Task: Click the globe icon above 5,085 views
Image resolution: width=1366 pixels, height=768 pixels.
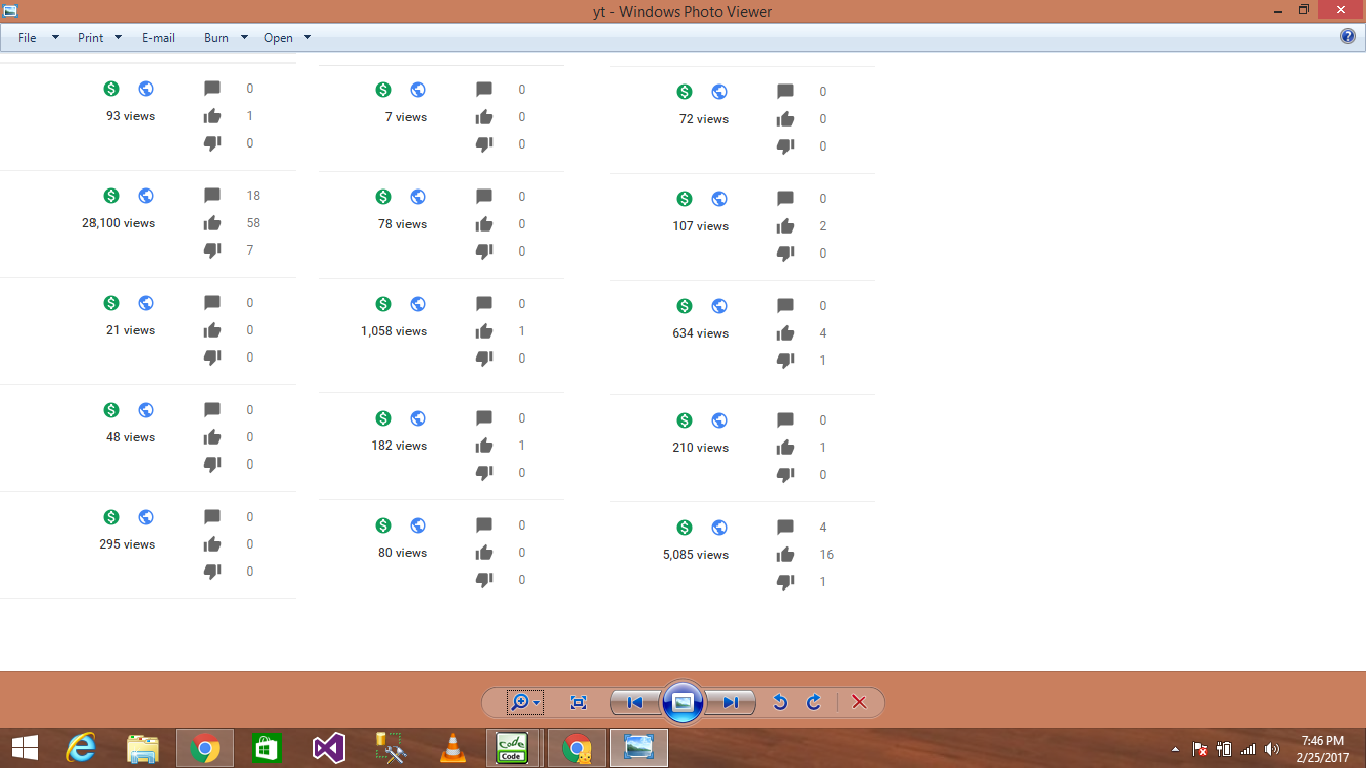Action: (x=719, y=527)
